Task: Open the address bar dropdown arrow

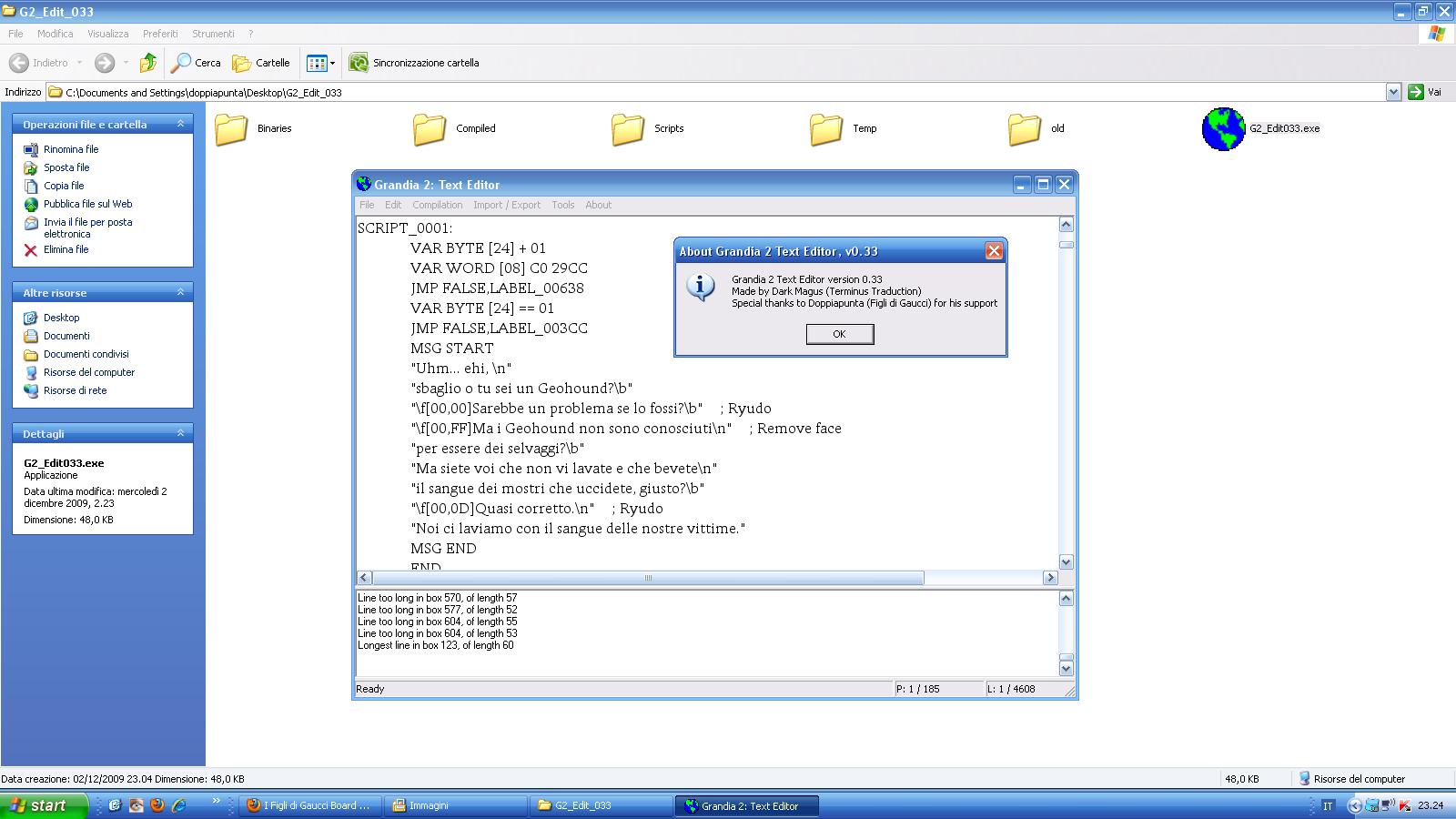Action: tap(1393, 92)
